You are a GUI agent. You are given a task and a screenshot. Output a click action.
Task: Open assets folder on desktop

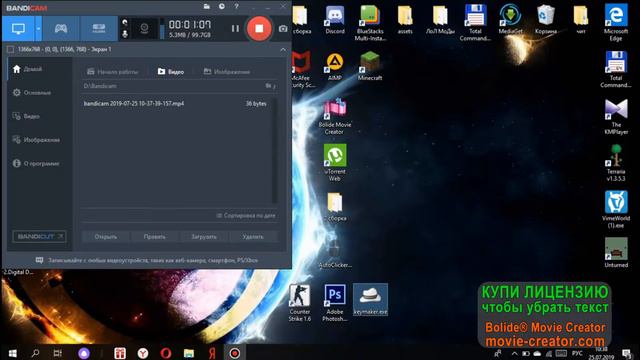pyautogui.click(x=405, y=20)
